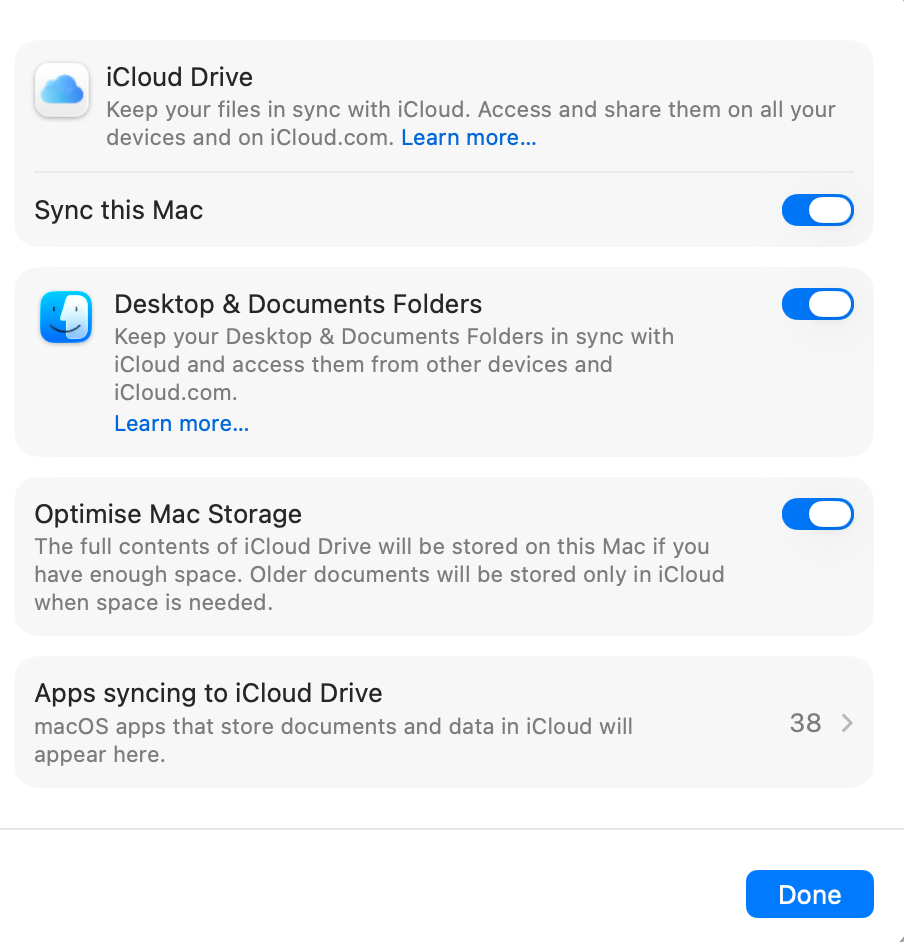
Task: Click the iCloud Drive cloud icon
Action: [x=62, y=90]
